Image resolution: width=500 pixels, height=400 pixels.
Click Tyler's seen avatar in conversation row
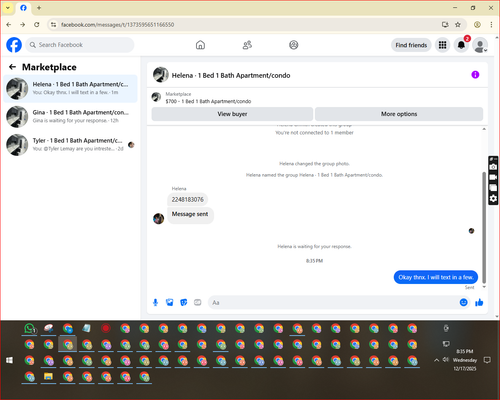(x=131, y=145)
